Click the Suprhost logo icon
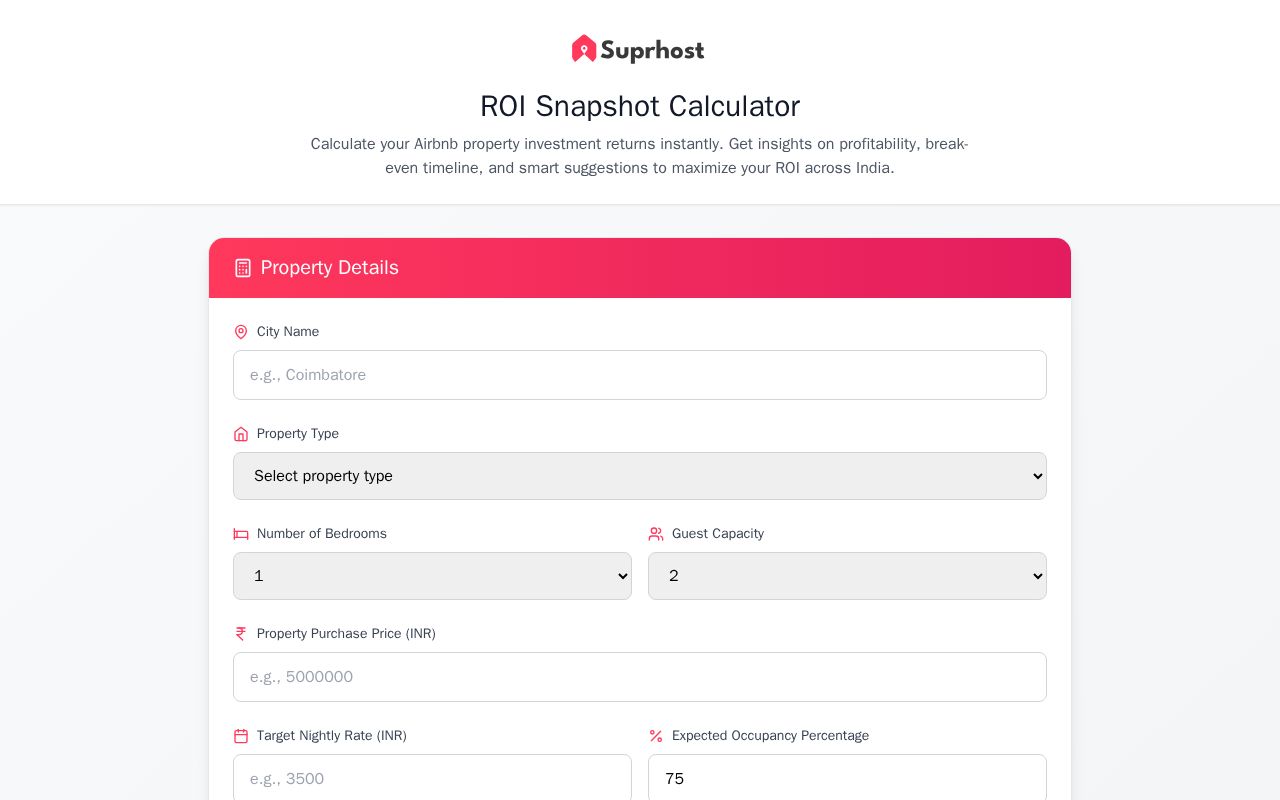 (584, 49)
